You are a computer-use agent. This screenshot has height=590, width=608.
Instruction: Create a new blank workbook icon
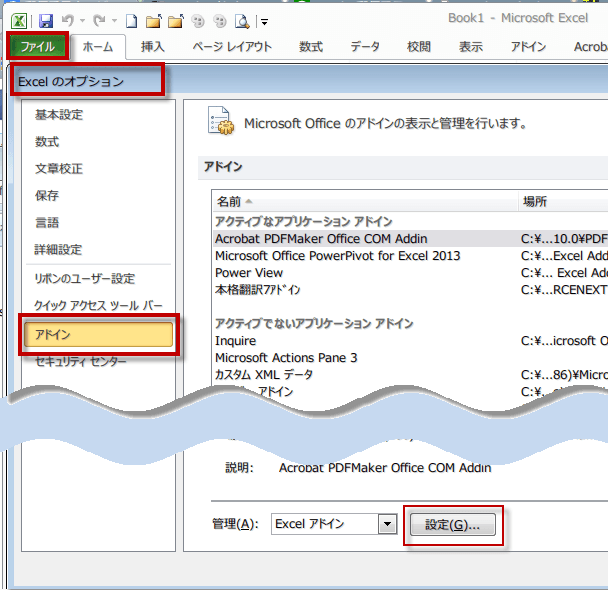[131, 21]
